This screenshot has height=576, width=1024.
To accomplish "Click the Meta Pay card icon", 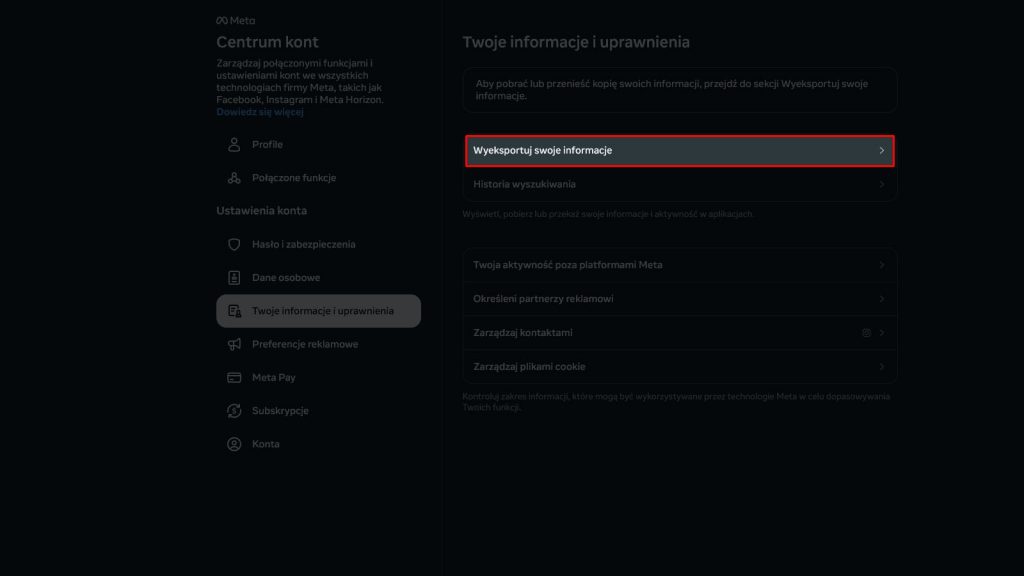I will (234, 378).
